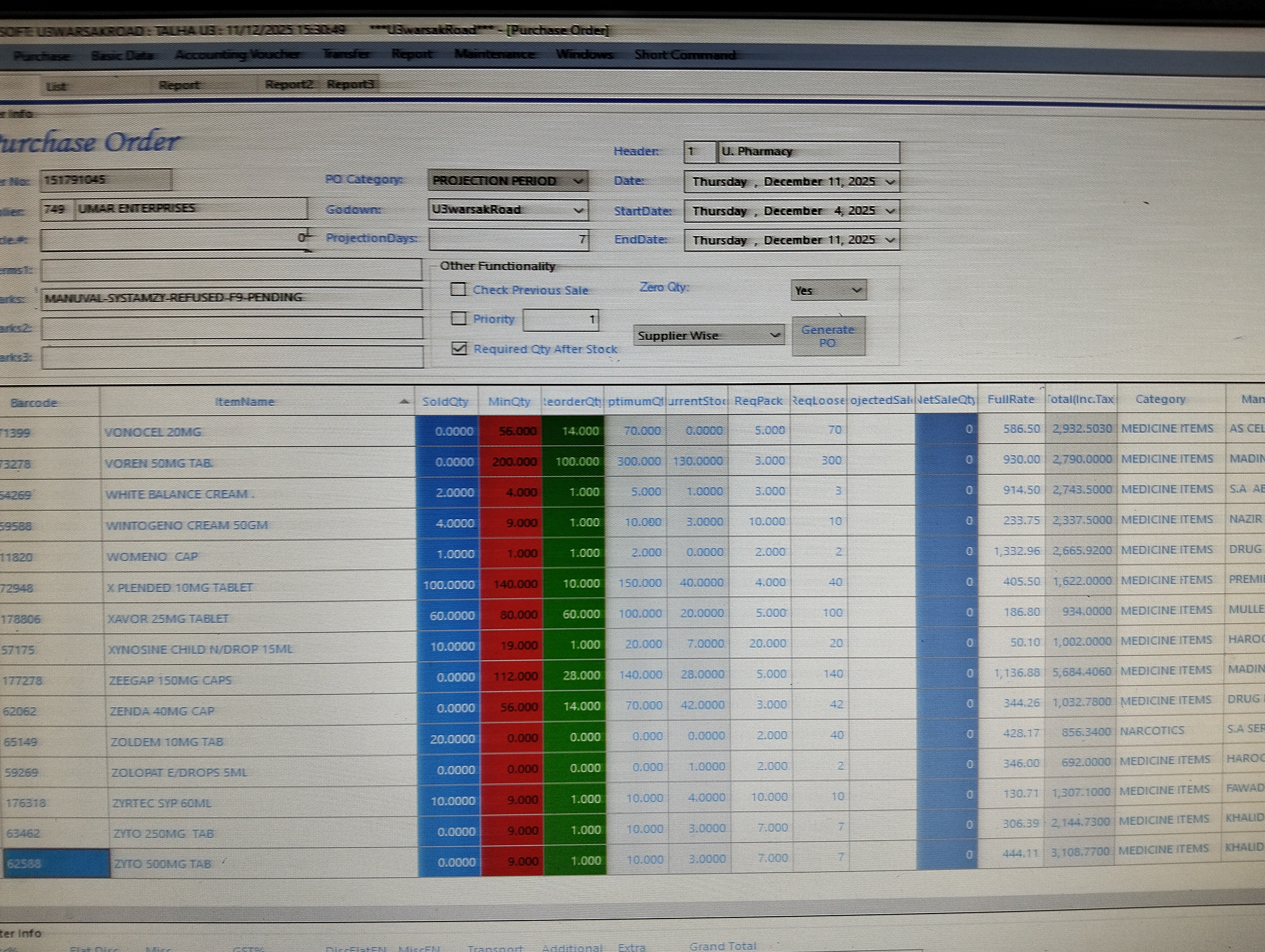Open the Short Command menu
This screenshot has width=1265, height=952.
[x=685, y=55]
